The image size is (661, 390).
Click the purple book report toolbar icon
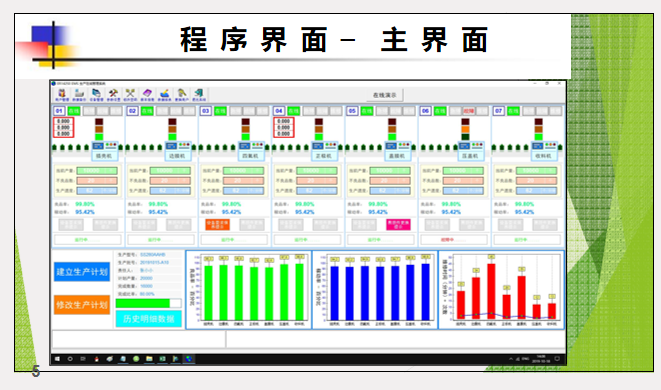tap(148, 95)
